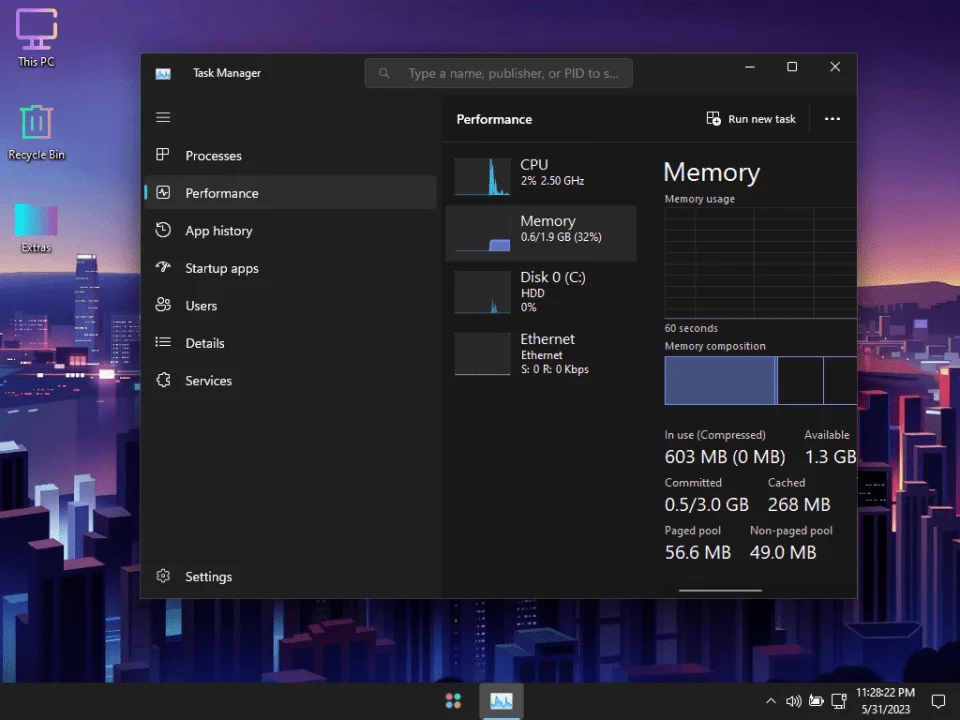
Task: Go to the App history page
Action: coord(291,230)
